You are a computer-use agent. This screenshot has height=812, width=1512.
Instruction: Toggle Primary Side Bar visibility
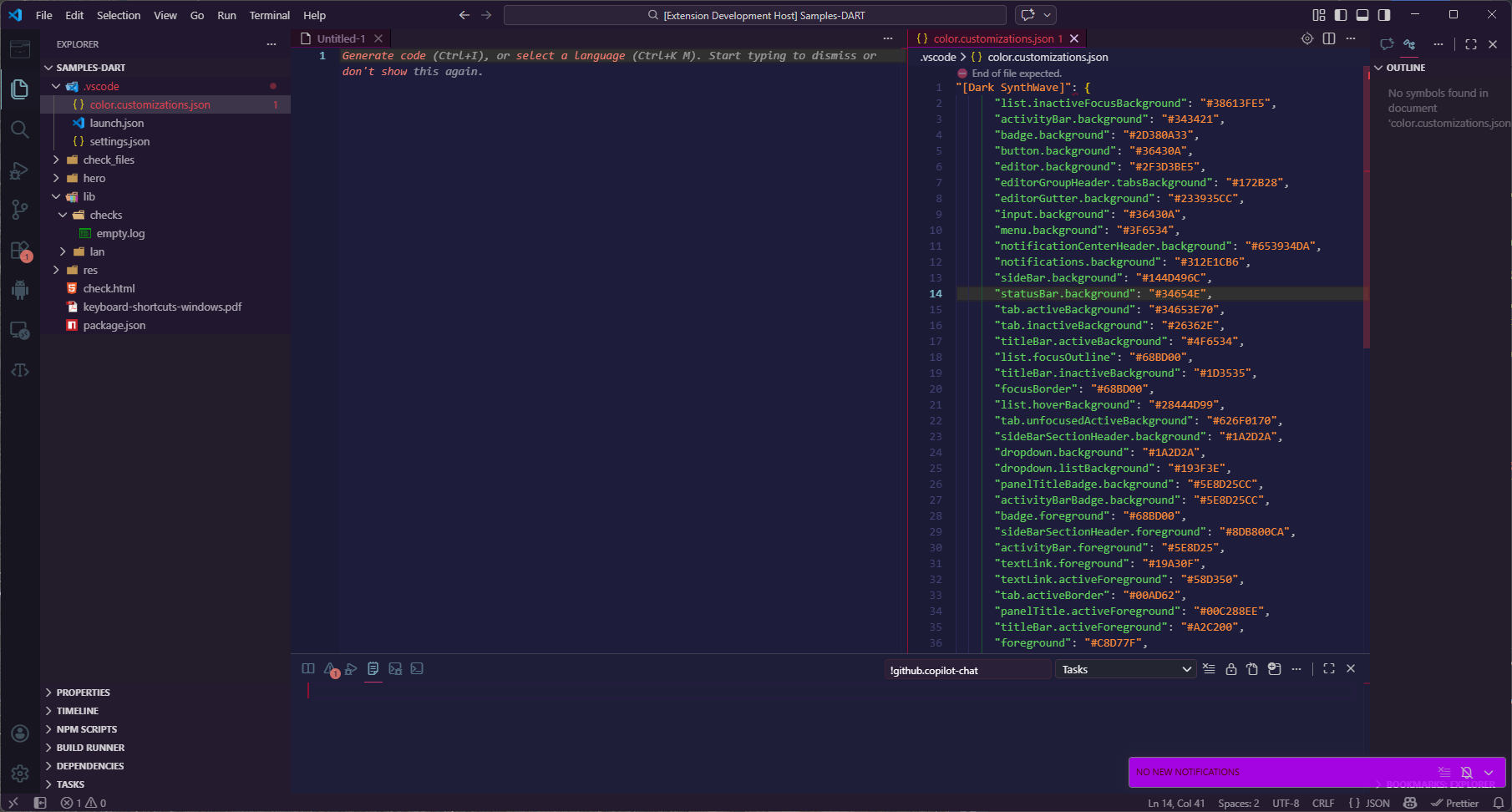click(1341, 15)
